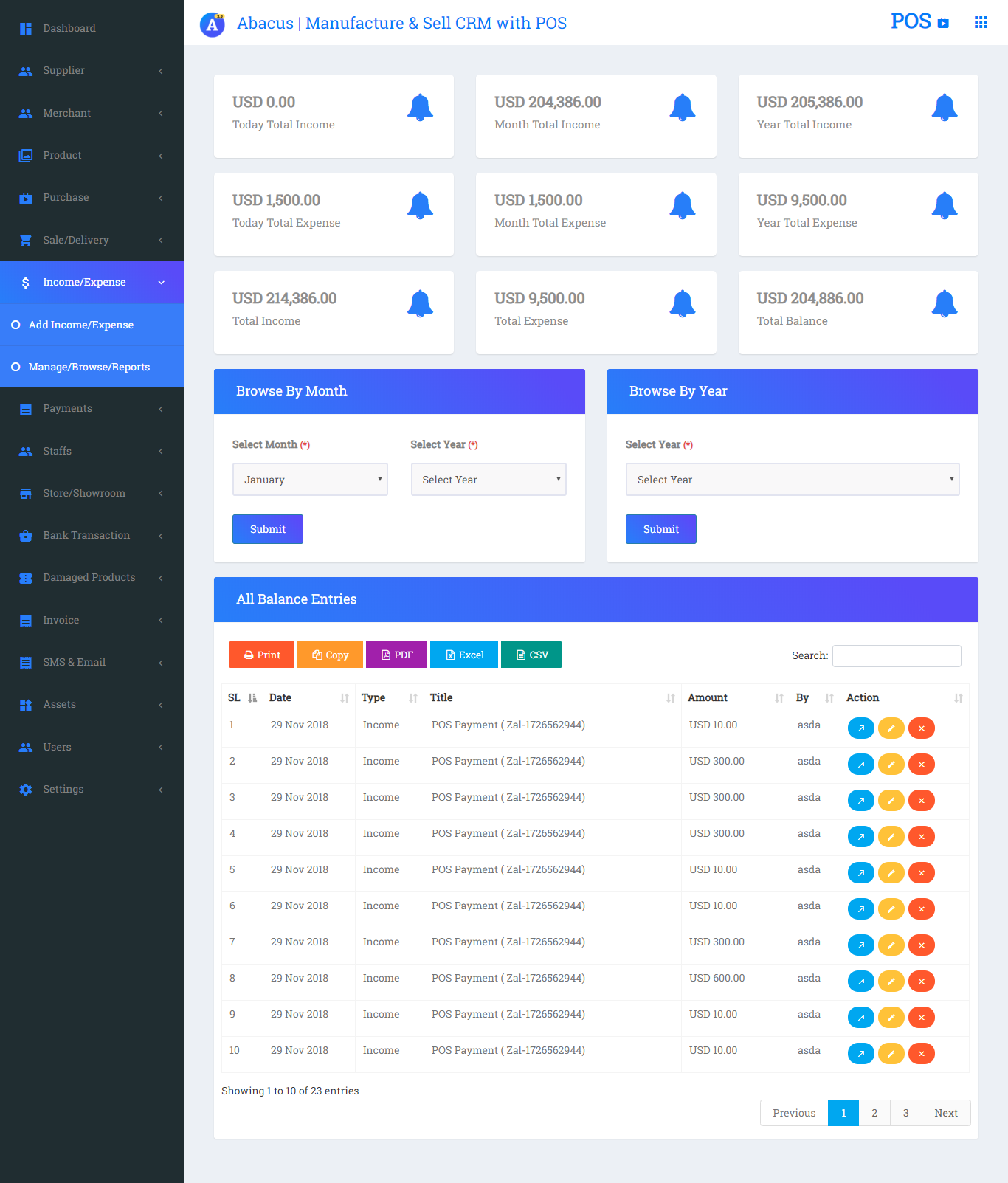Image resolution: width=1008 pixels, height=1183 pixels.
Task: Click bell icon on Month Total Income card
Action: point(683,108)
